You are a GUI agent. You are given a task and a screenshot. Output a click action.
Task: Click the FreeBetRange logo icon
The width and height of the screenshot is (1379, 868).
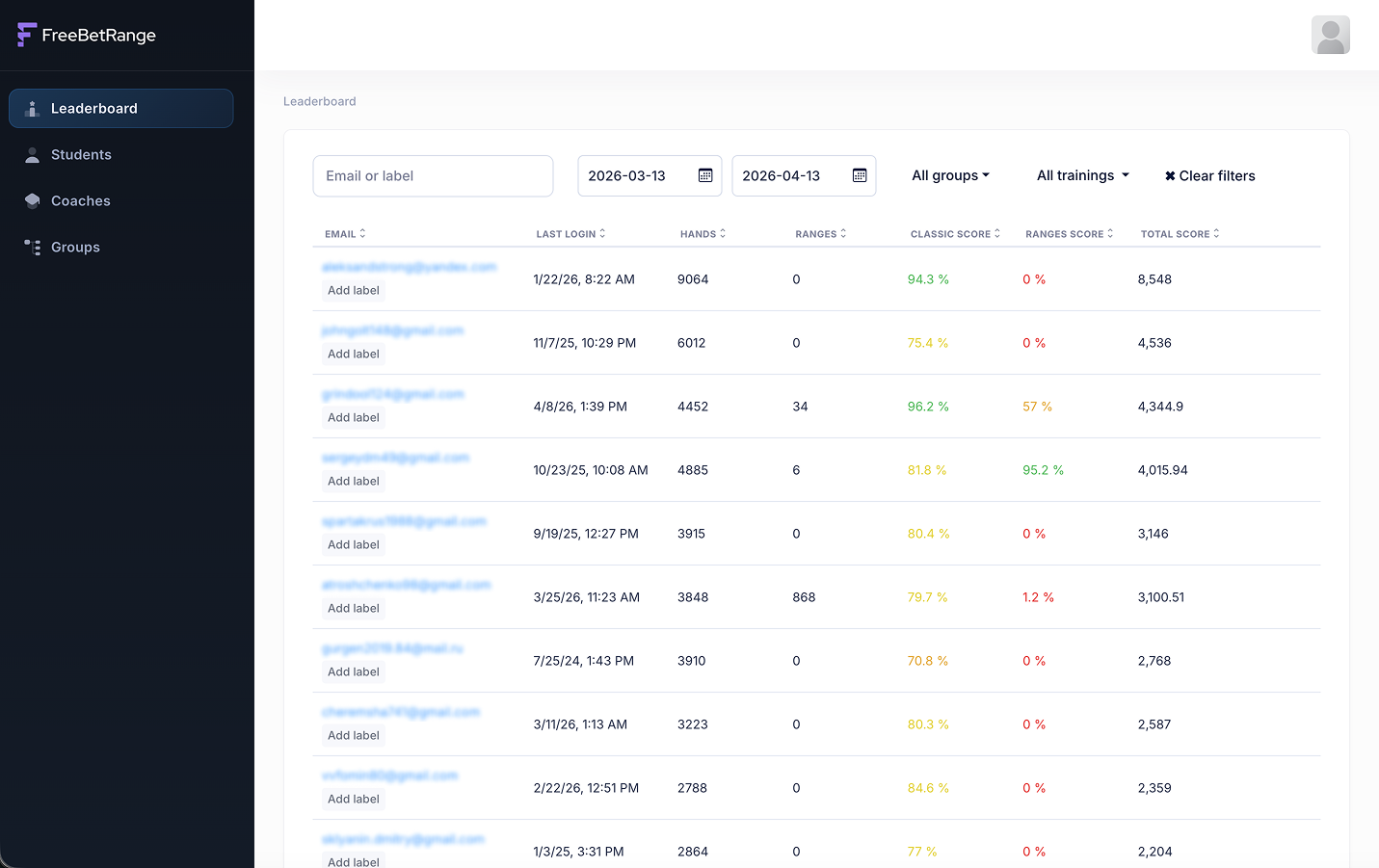(x=27, y=35)
